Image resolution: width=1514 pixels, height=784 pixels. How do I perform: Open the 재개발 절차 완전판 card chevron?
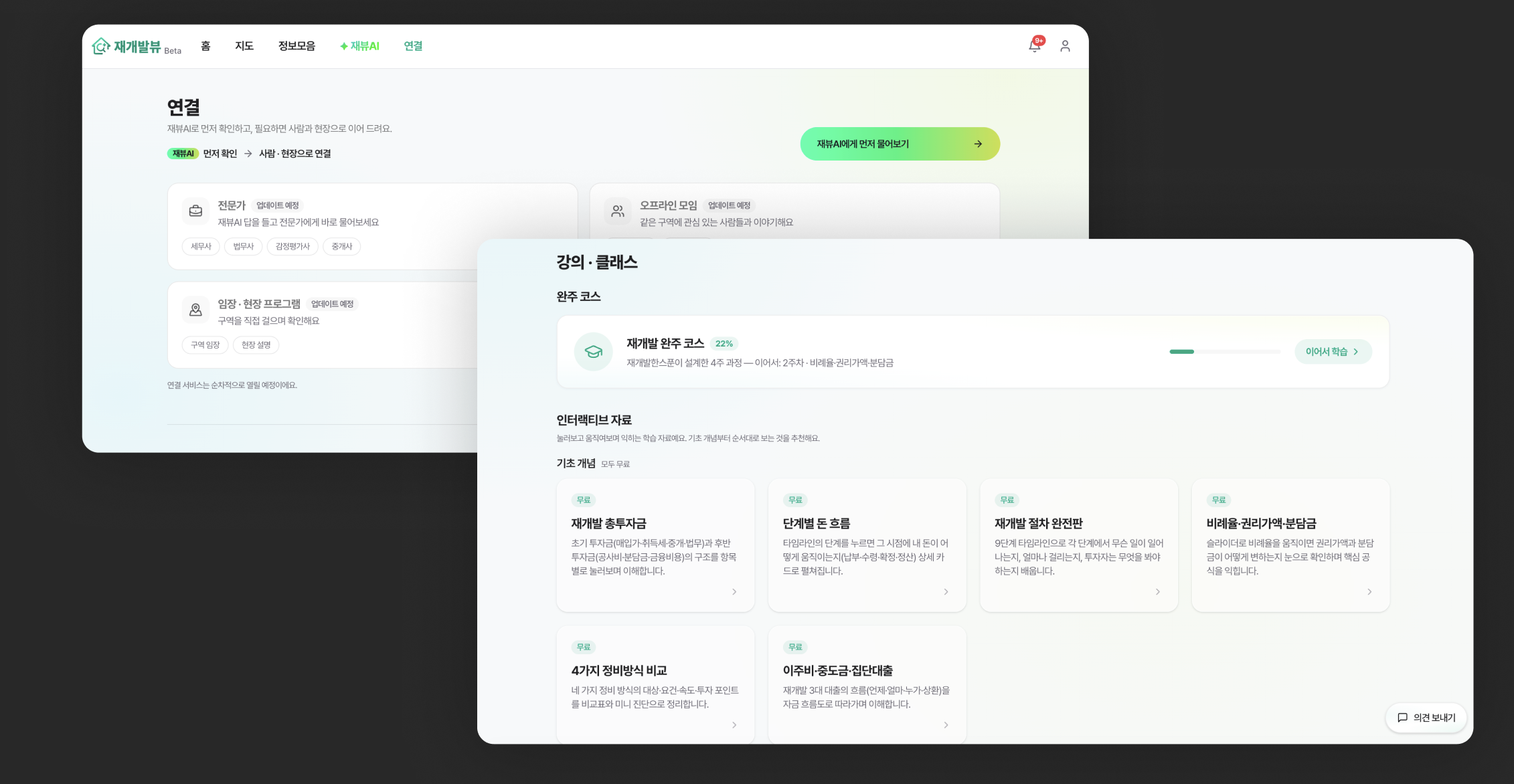(1158, 591)
